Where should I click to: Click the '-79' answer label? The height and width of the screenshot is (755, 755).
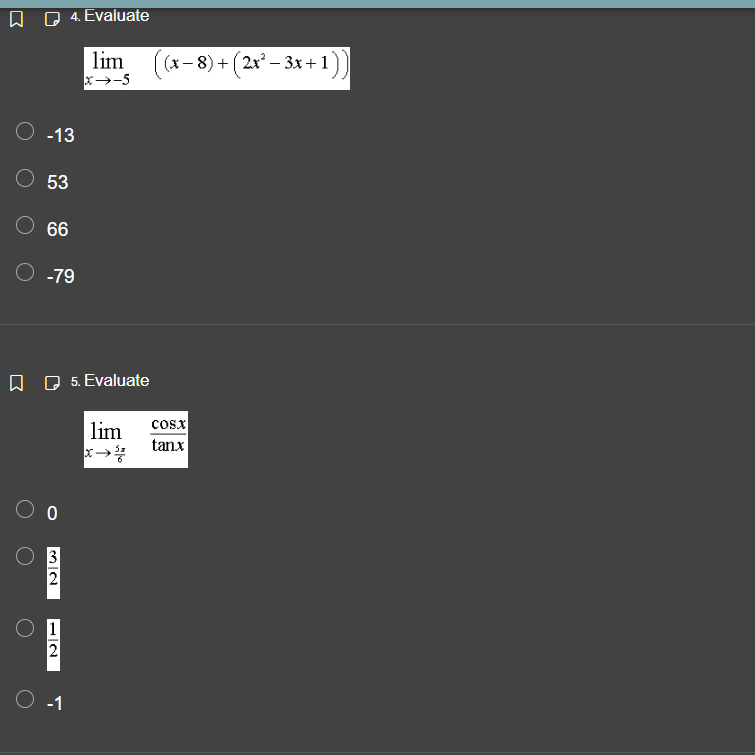61,276
